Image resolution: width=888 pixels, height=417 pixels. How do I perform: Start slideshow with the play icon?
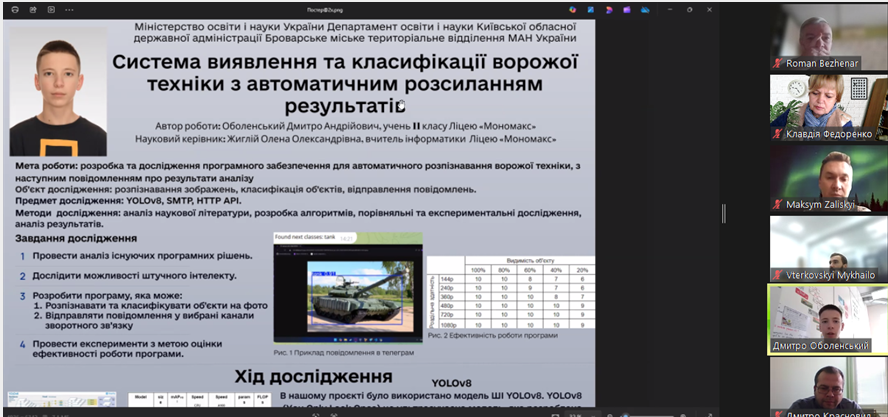(52, 10)
